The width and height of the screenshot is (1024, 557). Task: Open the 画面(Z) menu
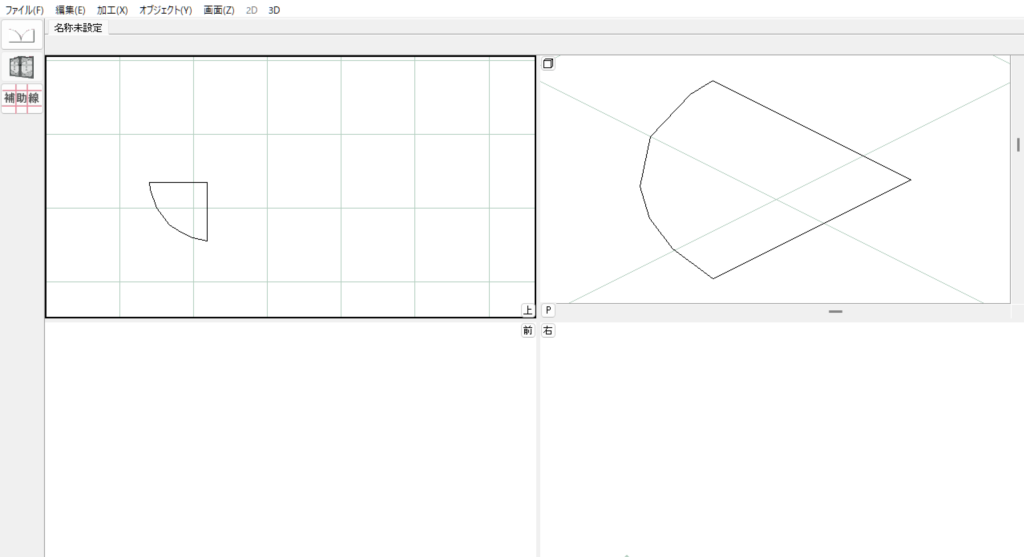click(218, 9)
